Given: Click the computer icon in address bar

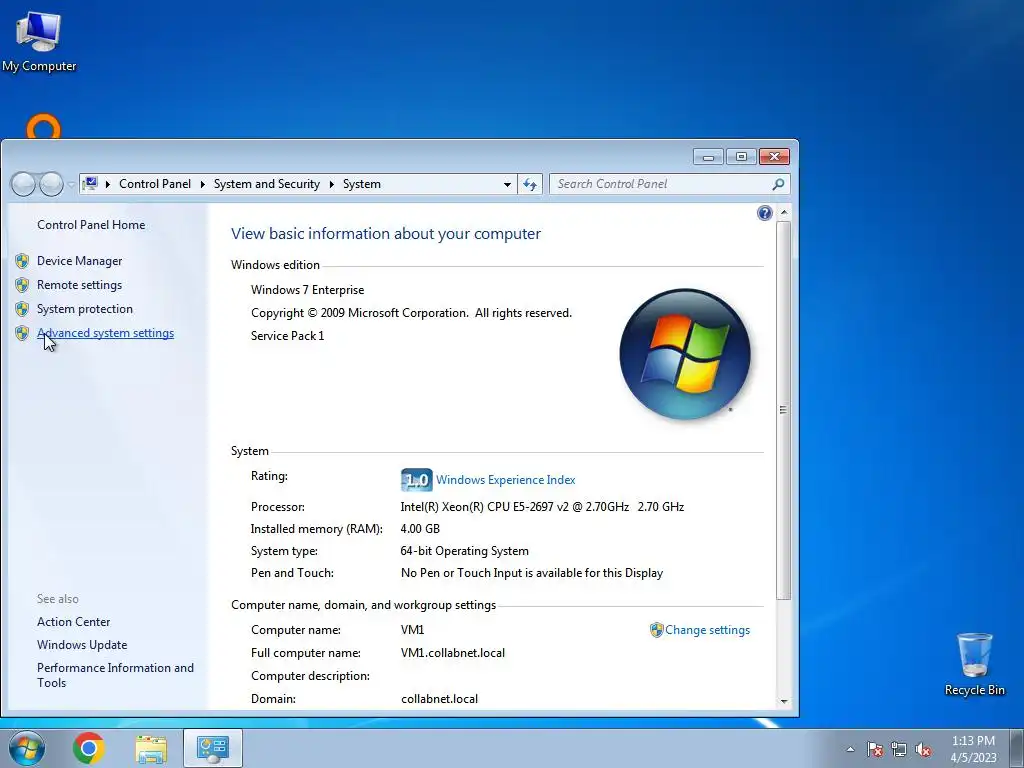Looking at the screenshot, I should (x=91, y=184).
